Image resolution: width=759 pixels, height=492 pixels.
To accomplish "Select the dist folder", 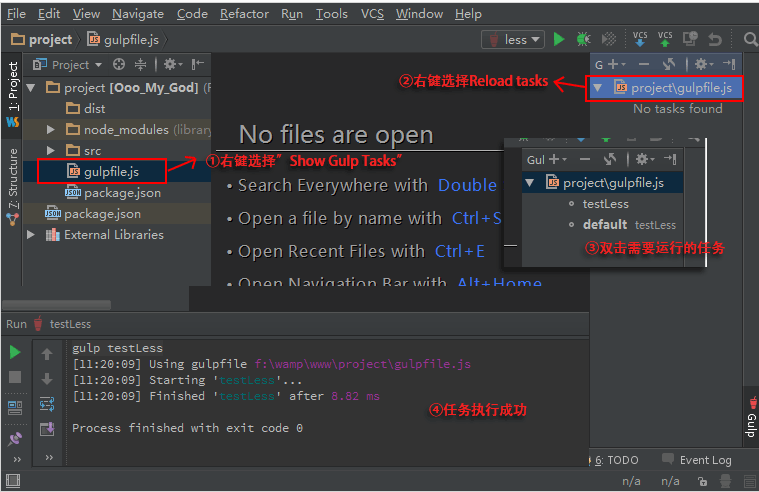I will 86,108.
